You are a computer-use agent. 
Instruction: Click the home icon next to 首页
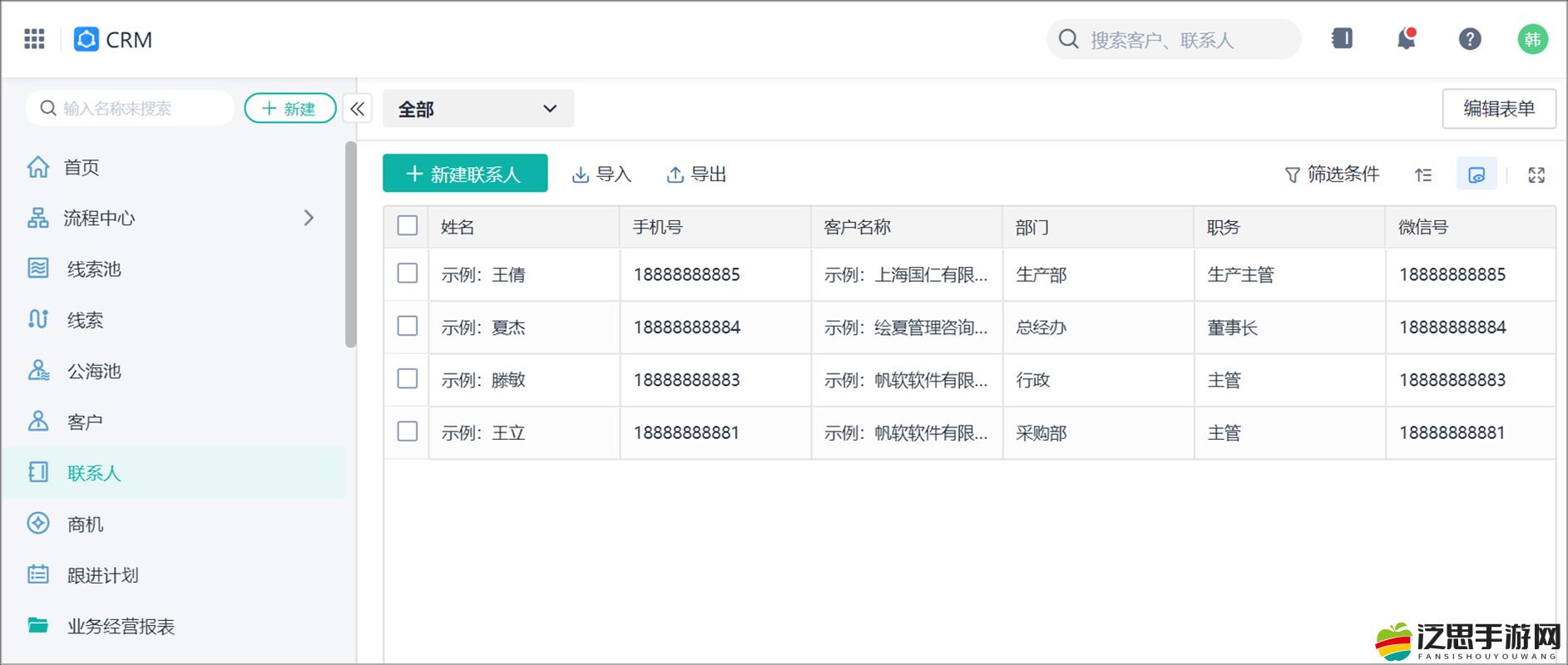pos(38,167)
